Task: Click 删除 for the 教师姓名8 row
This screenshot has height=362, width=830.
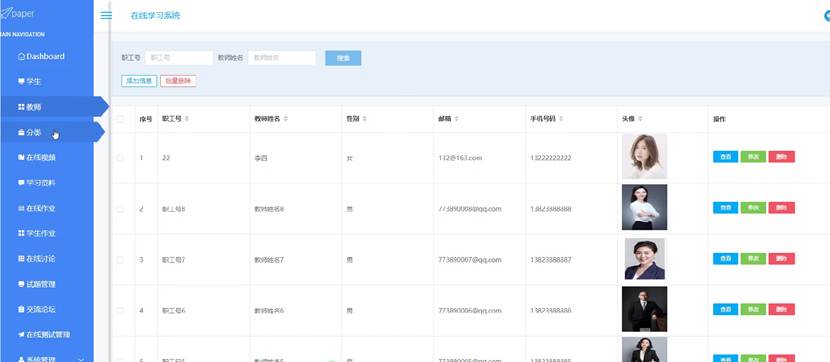Action: [x=782, y=207]
